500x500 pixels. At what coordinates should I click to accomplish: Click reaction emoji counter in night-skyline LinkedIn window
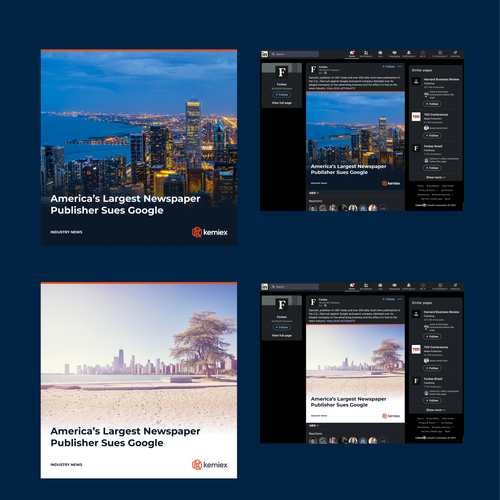click(314, 193)
